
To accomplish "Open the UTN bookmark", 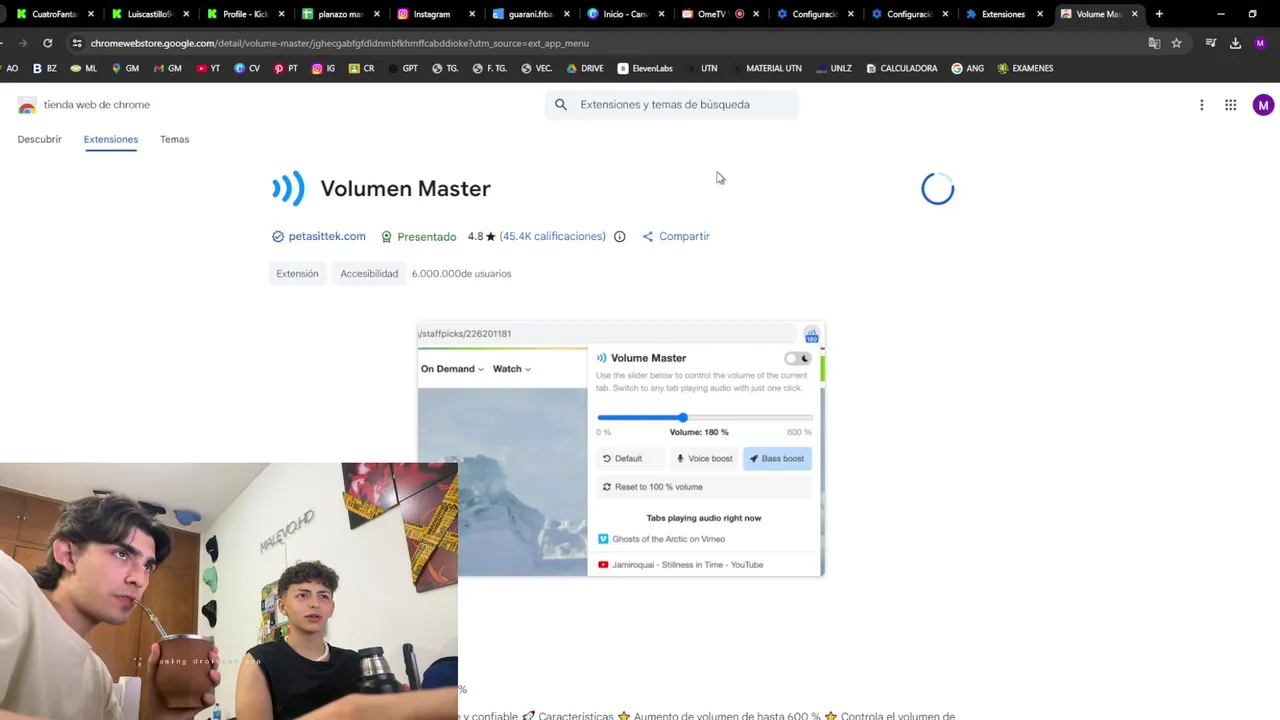I will tap(702, 68).
